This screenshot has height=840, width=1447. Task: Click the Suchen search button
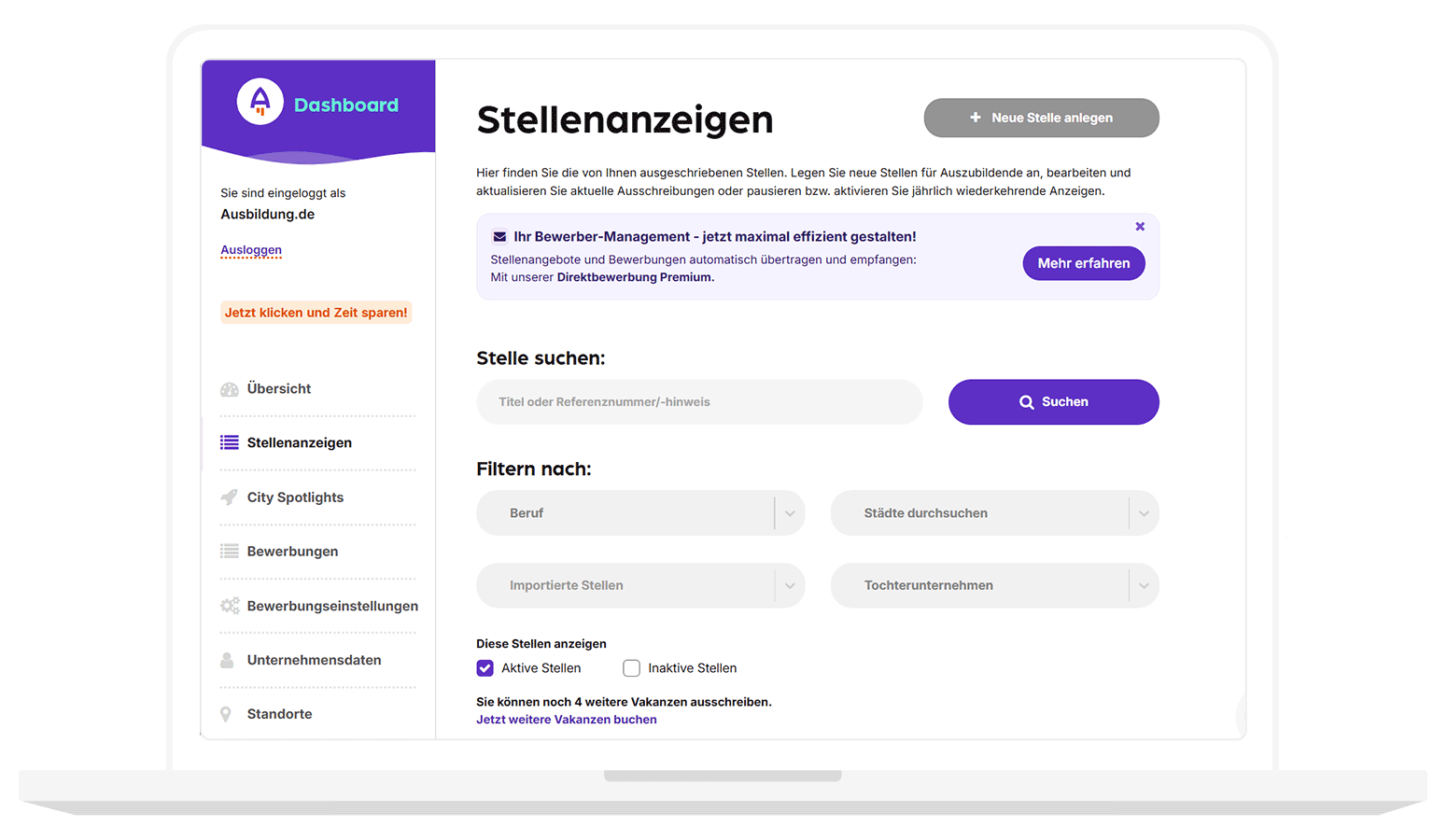[x=1053, y=402]
